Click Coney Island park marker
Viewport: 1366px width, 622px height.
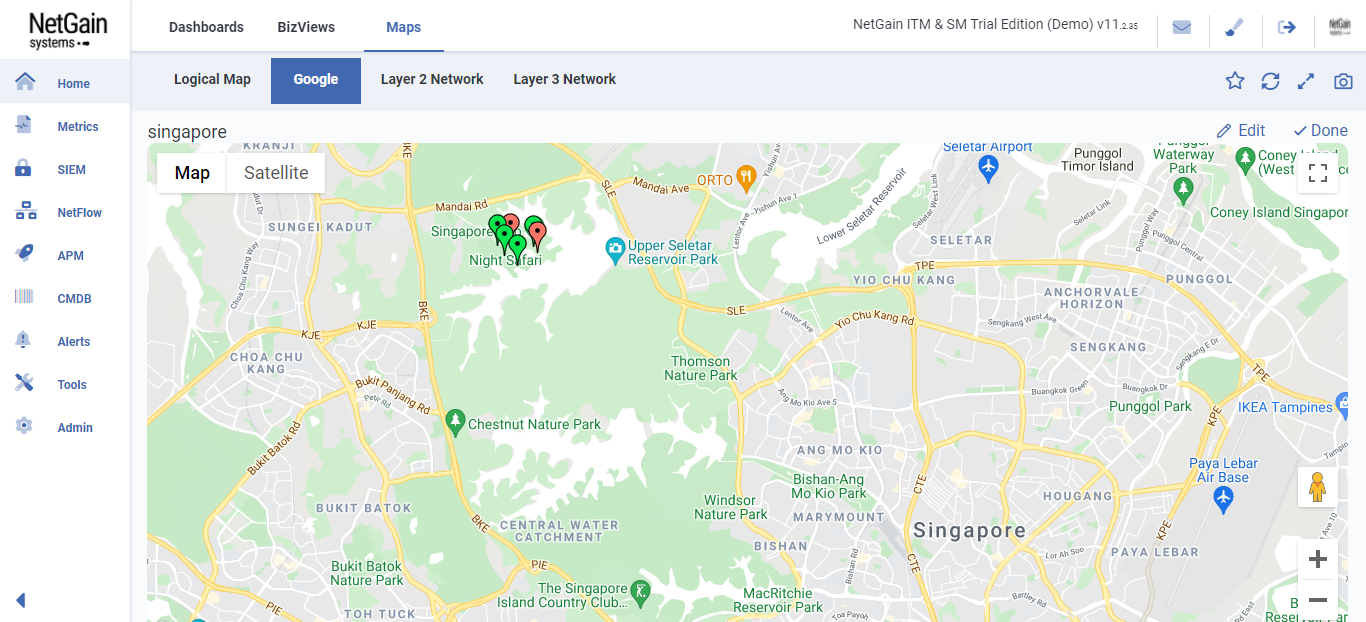[x=1245, y=158]
